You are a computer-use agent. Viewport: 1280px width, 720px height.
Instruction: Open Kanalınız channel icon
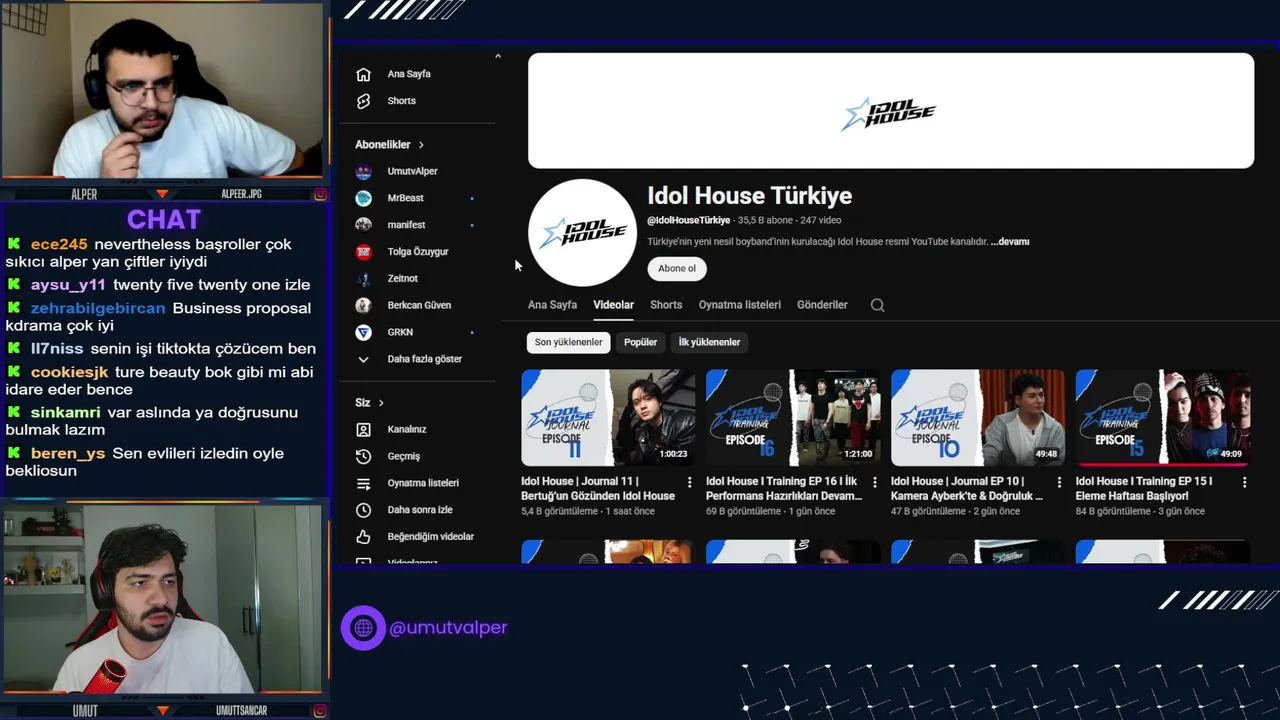[x=364, y=429]
